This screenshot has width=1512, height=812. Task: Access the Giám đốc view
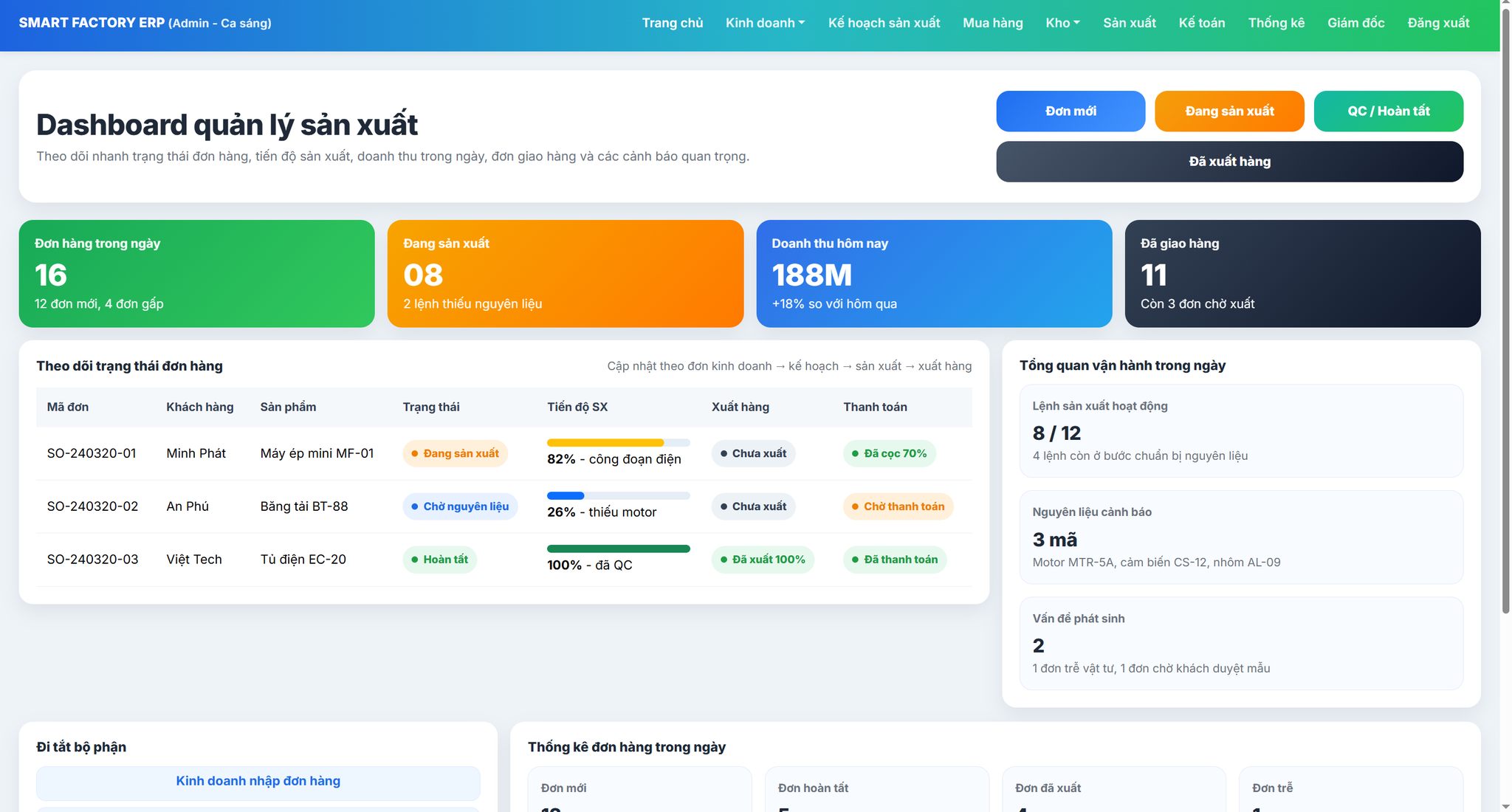1355,23
